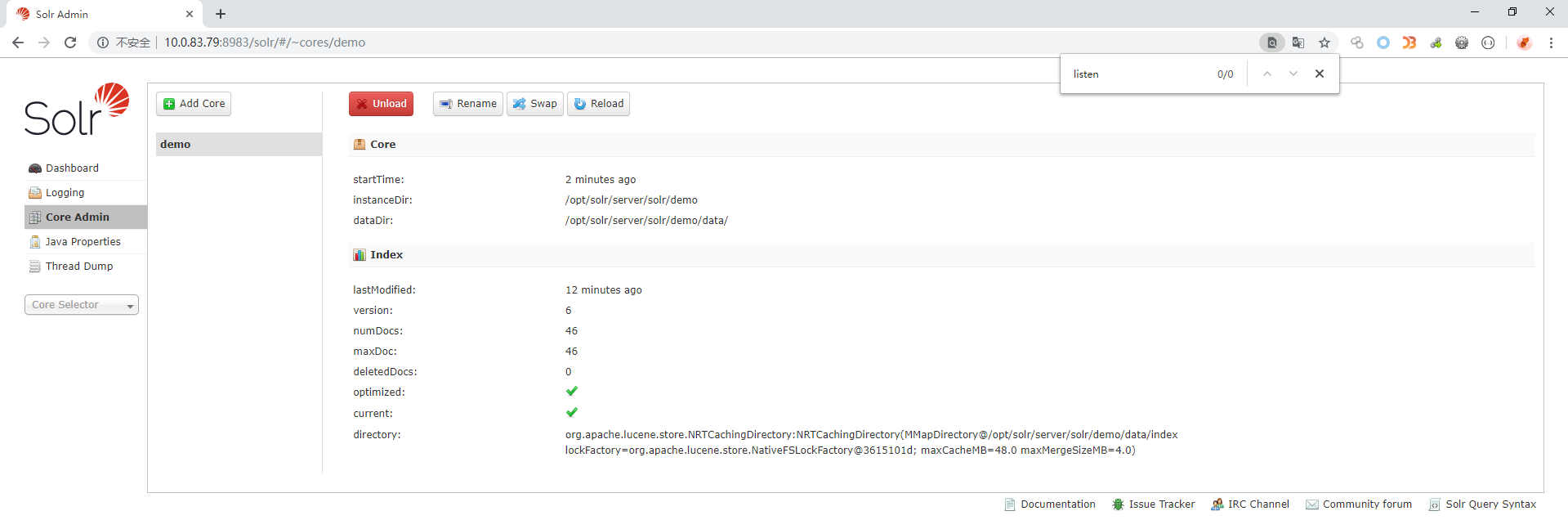
Task: Reload the page with browser refresh
Action: 70,43
